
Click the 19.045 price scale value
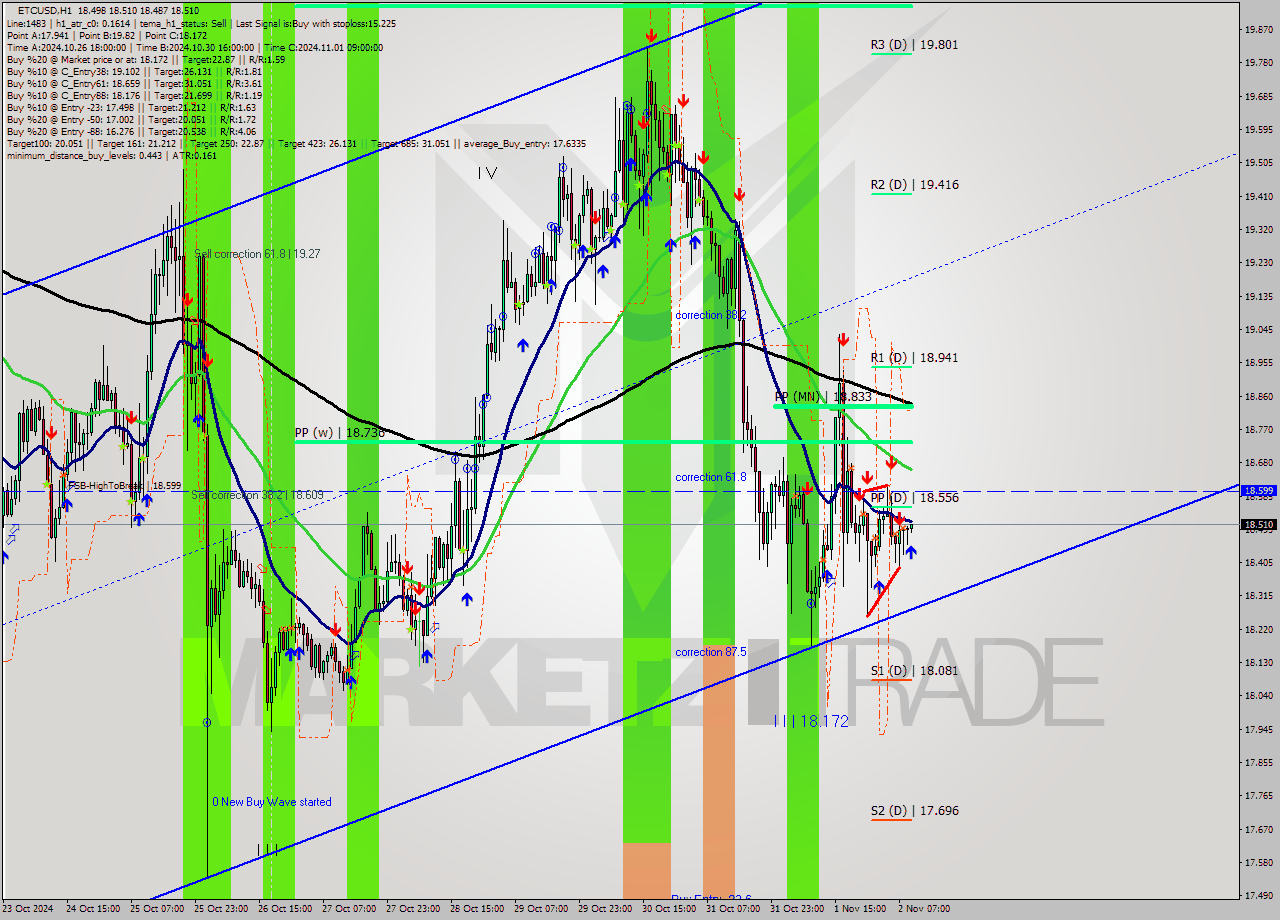tap(1258, 329)
